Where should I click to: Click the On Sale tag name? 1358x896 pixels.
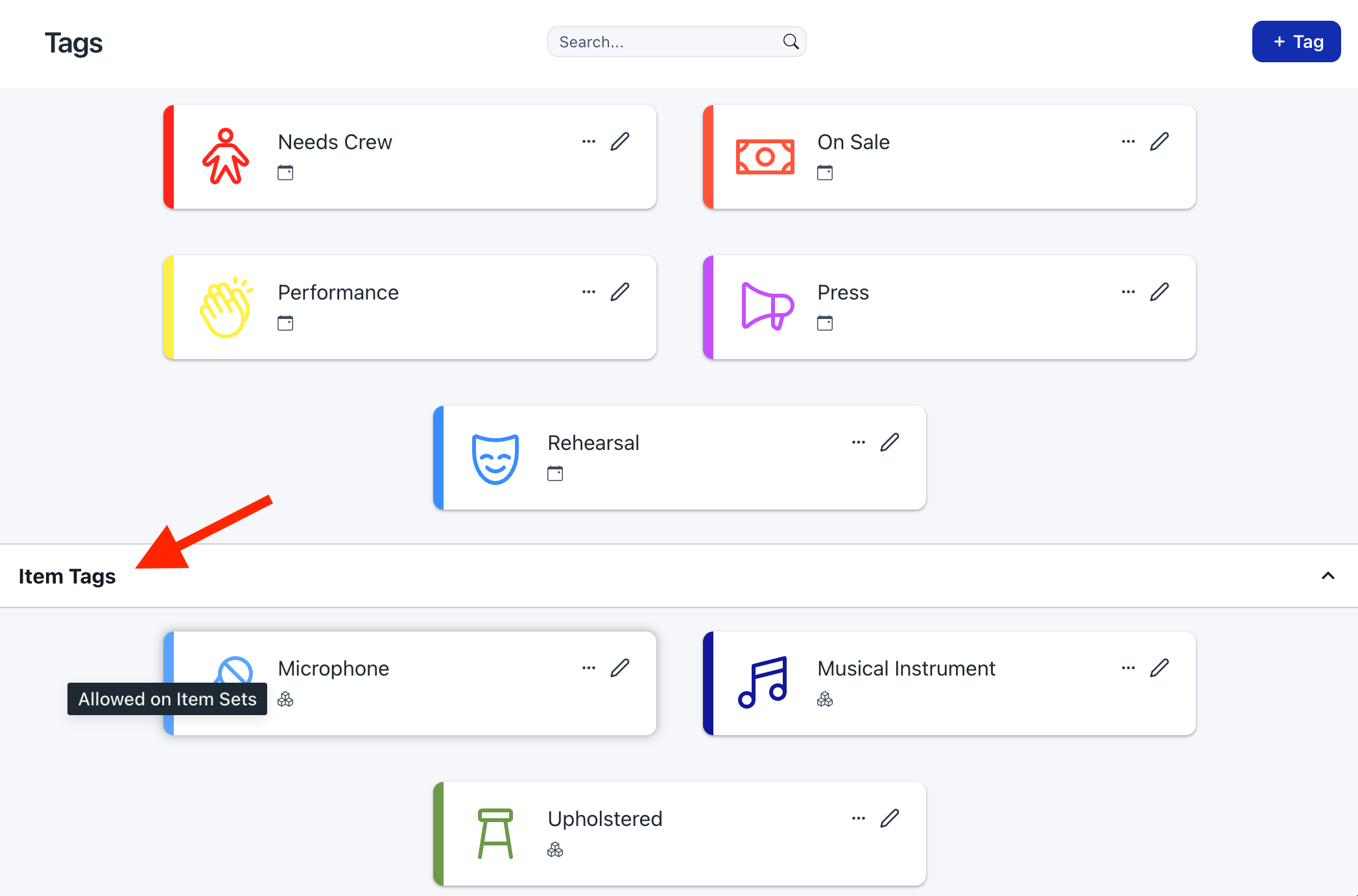pyautogui.click(x=853, y=142)
